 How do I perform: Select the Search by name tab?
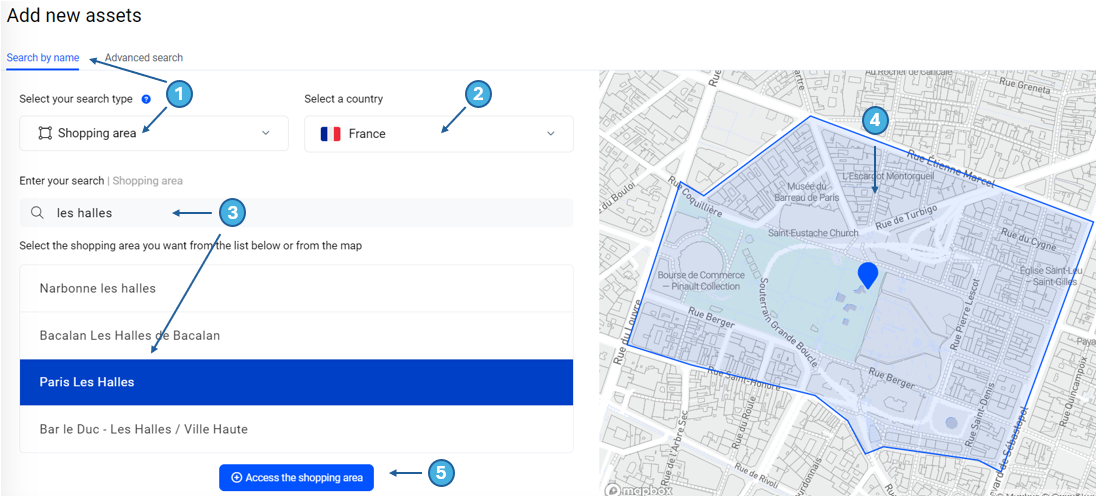coord(43,58)
